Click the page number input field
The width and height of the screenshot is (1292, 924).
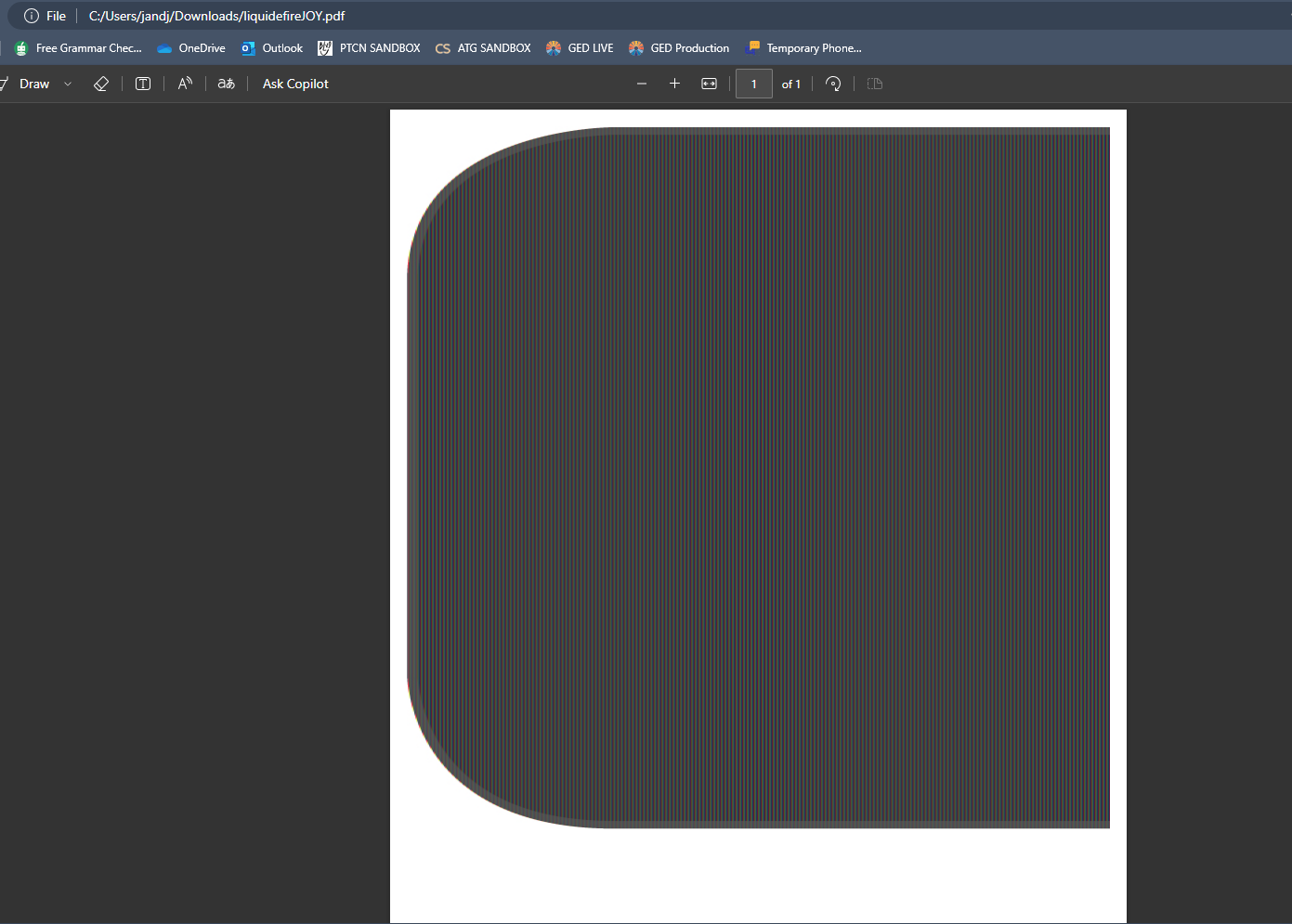(x=753, y=84)
